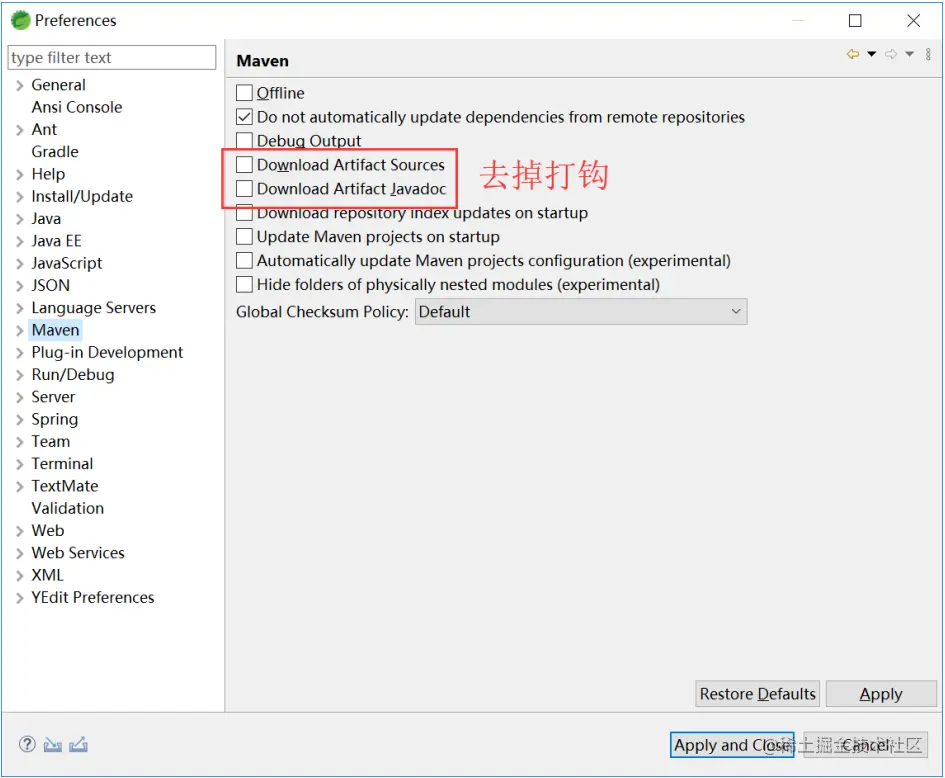Expand the Spring tree node
945x778 pixels.
[20, 419]
